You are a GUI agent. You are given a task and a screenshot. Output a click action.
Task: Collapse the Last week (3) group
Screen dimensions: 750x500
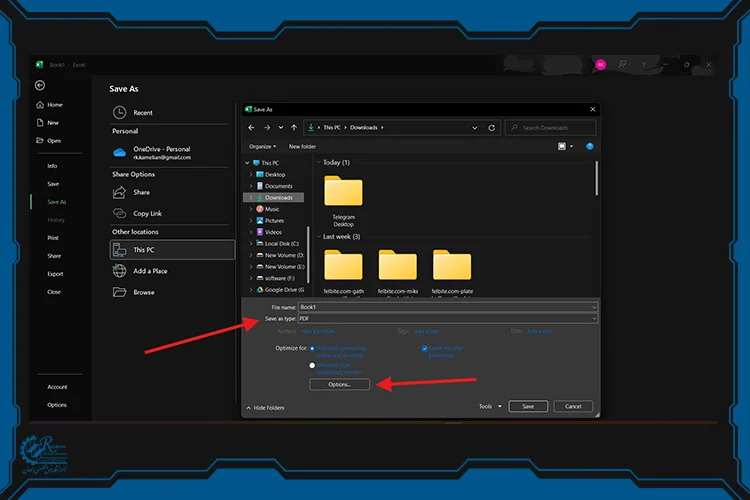click(x=319, y=237)
